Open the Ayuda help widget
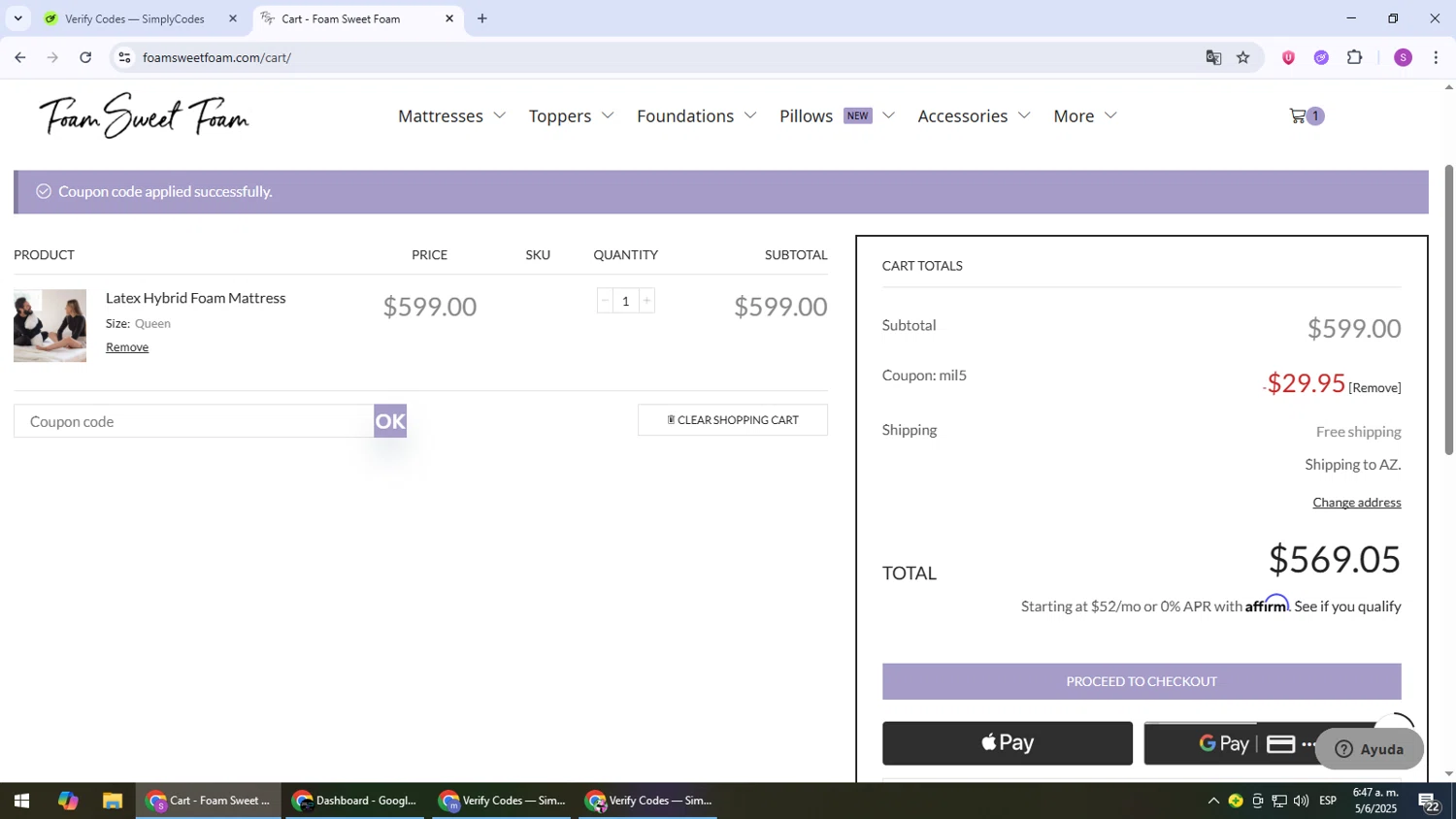The image size is (1456, 819). pyautogui.click(x=1370, y=749)
